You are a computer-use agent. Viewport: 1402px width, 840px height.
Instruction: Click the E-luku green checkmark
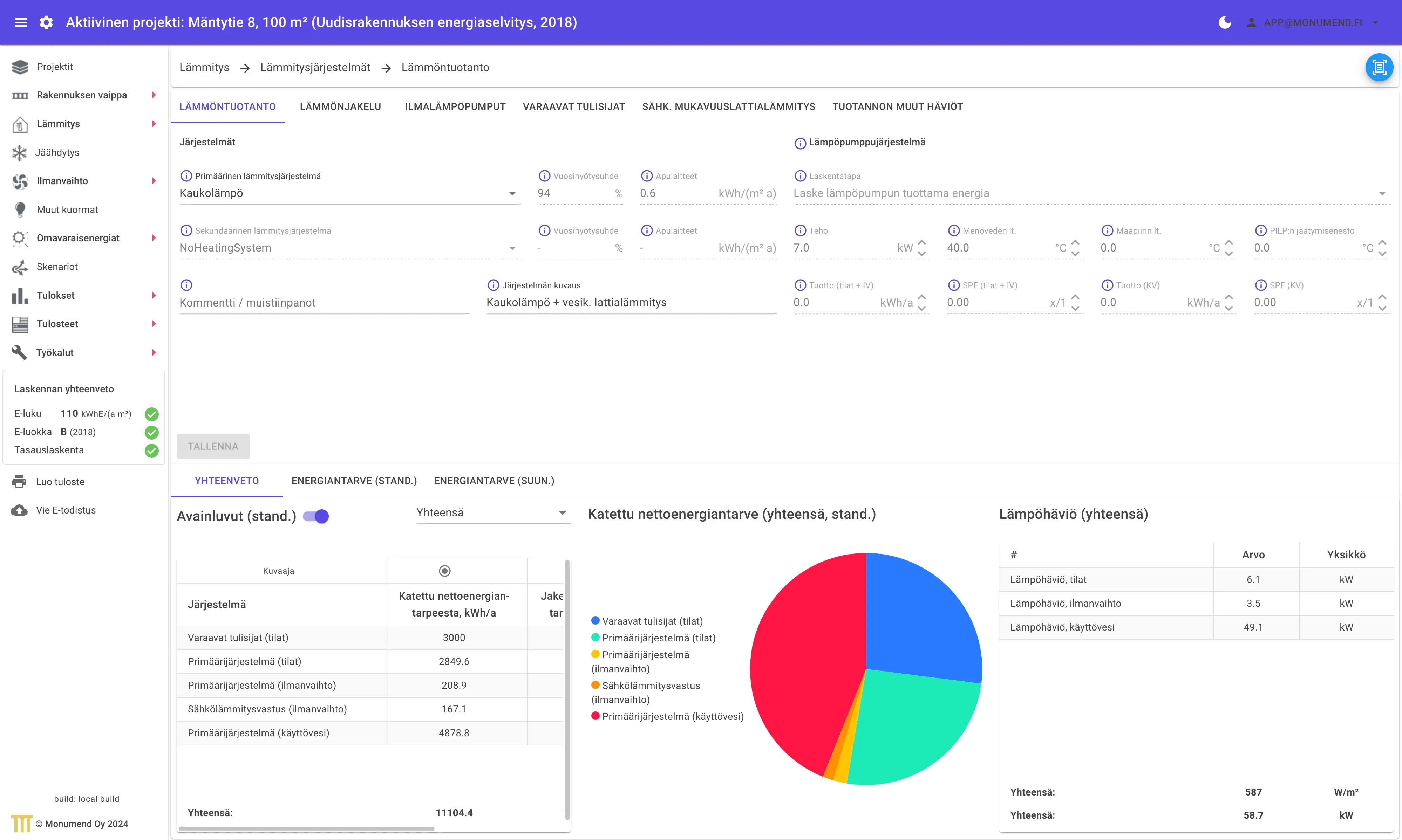click(x=152, y=414)
